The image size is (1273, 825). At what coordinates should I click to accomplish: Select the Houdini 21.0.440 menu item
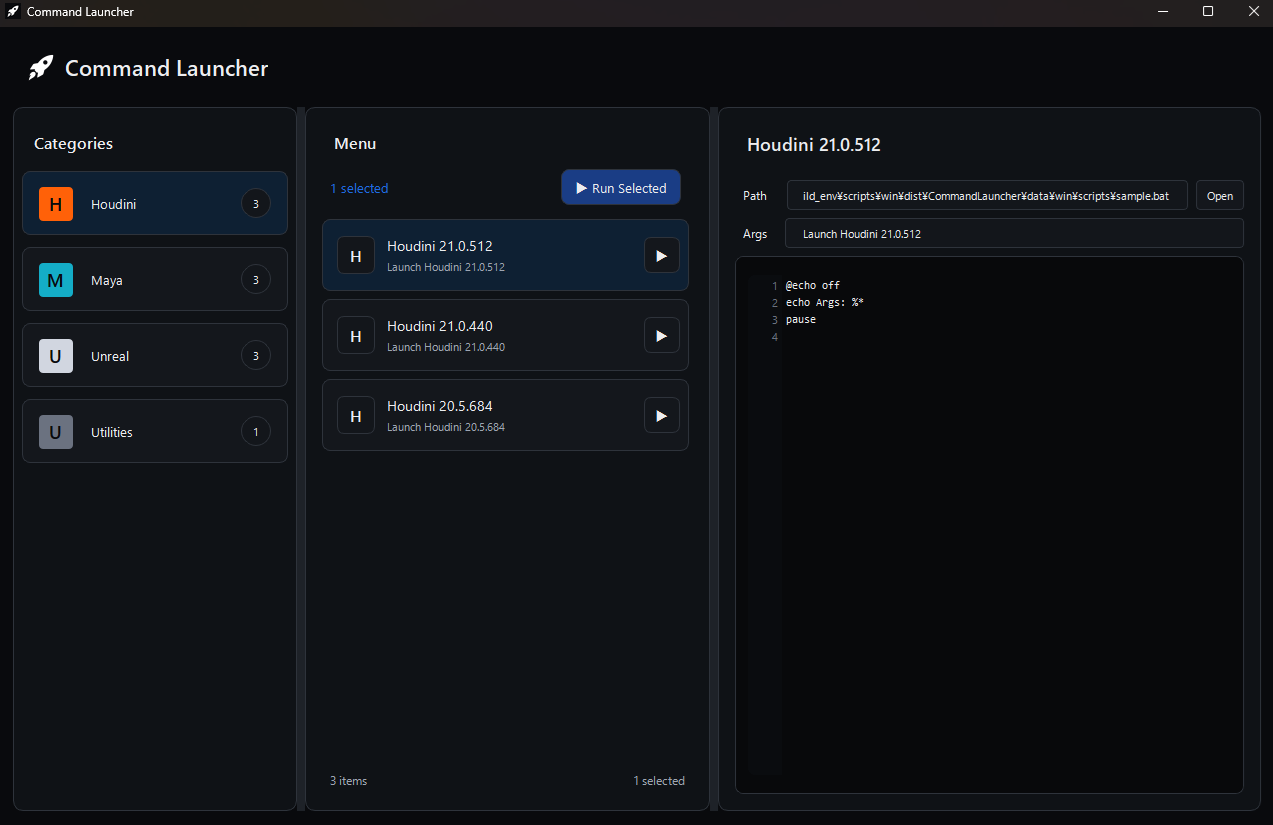(x=505, y=335)
